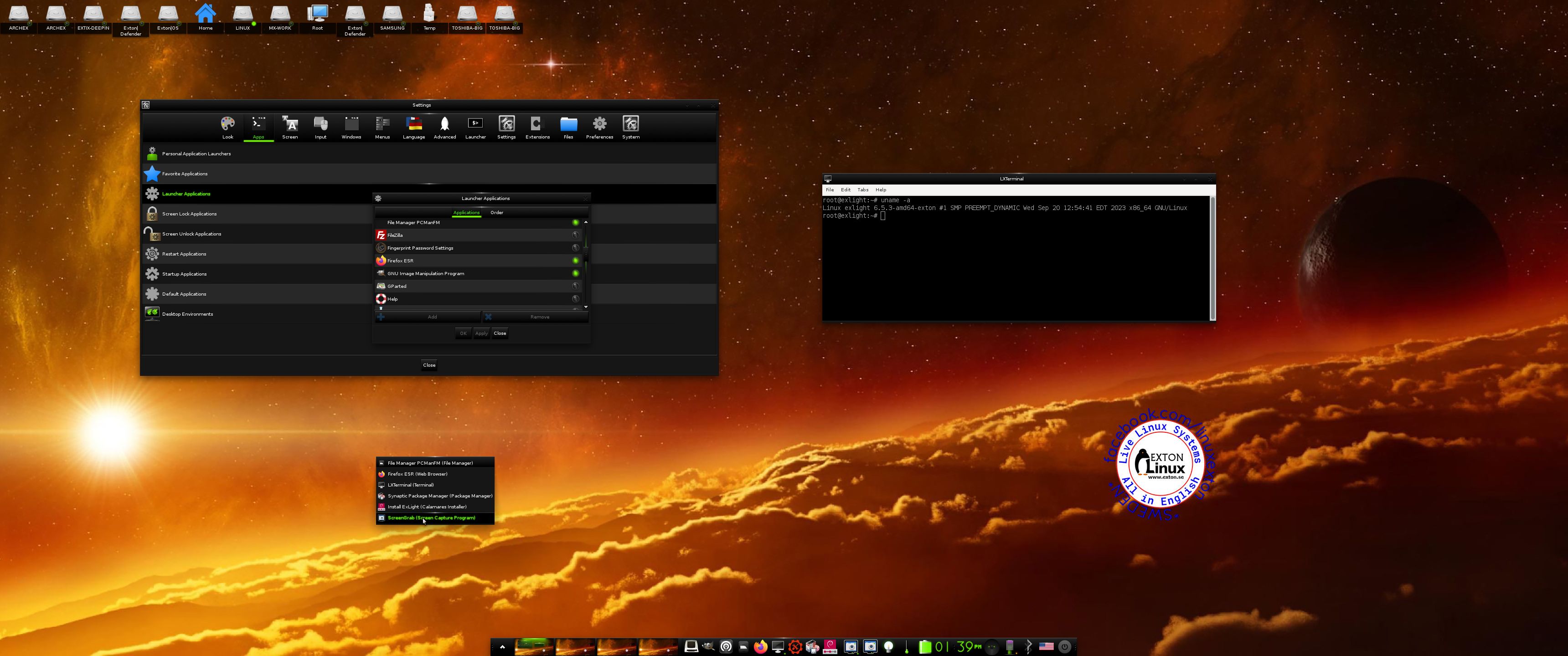Enable the GParted launcher toggle
Screen dimensions: 1568x656
pyautogui.click(x=575, y=286)
